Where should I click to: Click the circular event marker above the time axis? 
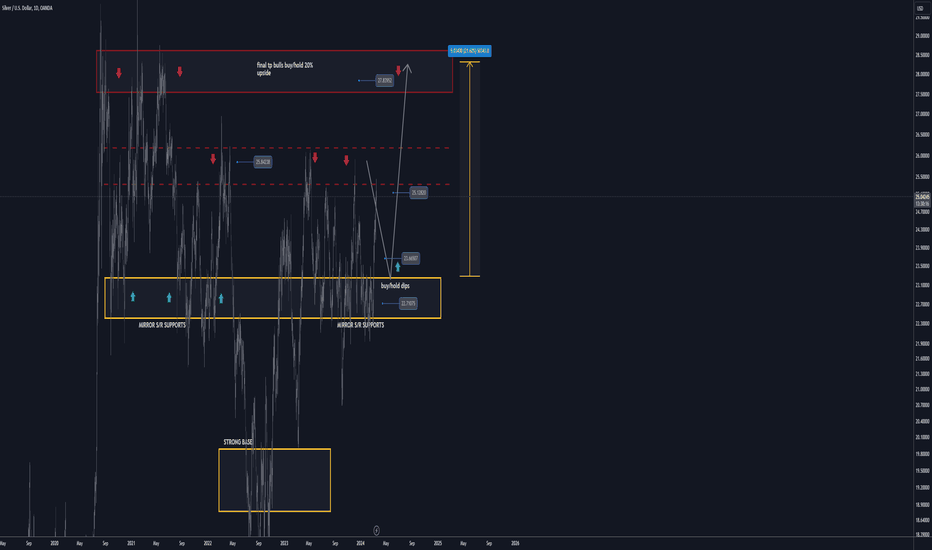[376, 530]
